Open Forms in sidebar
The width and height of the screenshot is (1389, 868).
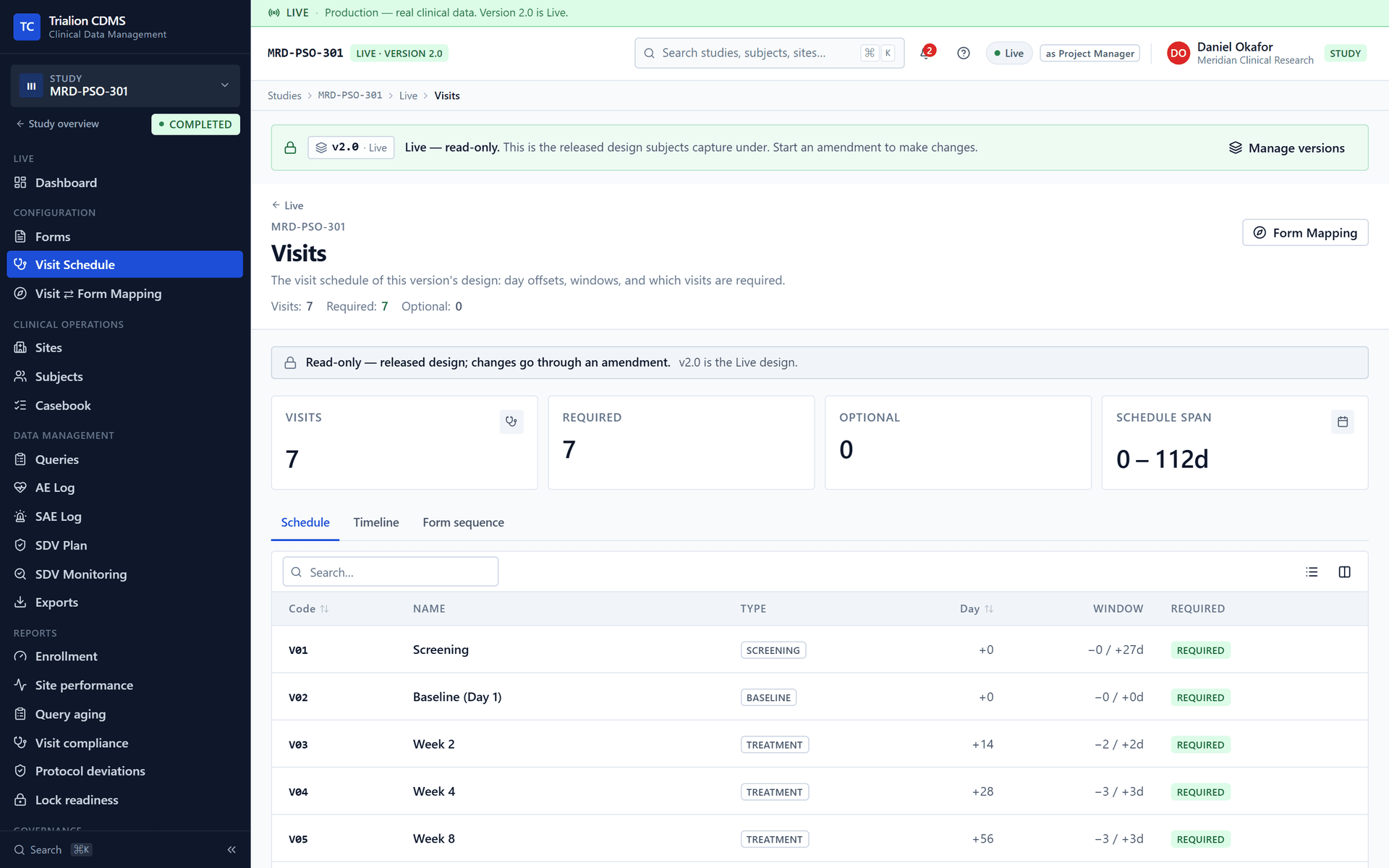(124, 237)
